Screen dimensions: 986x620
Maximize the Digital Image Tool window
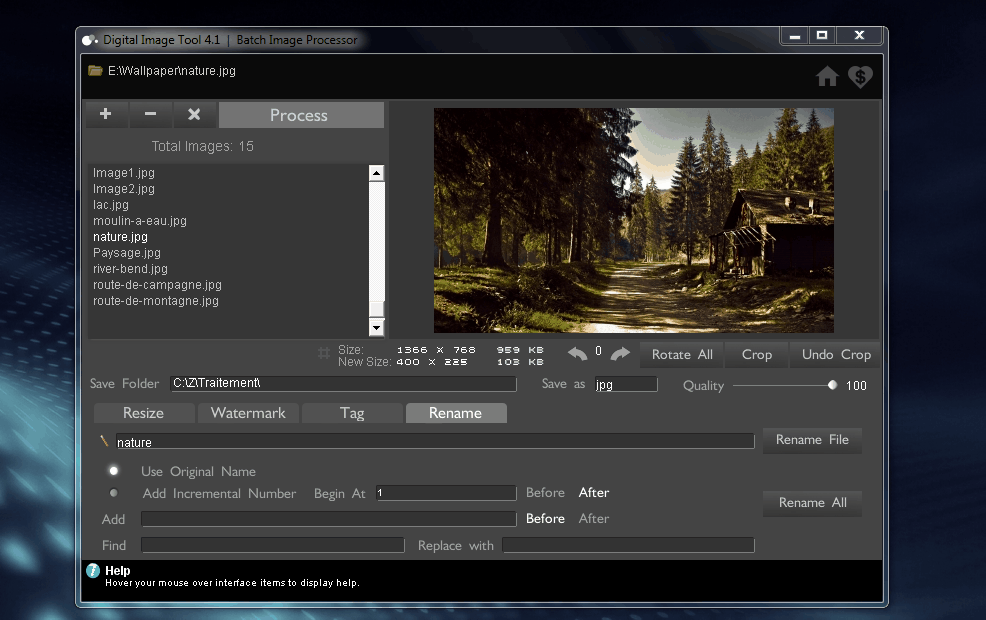tap(822, 36)
